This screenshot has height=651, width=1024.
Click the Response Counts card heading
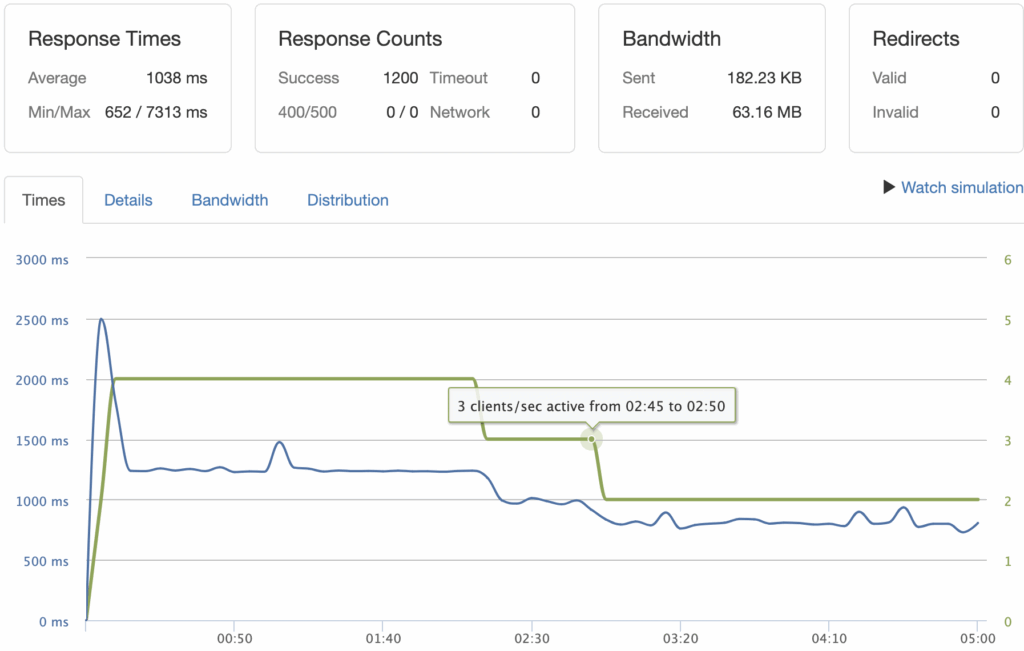point(360,39)
